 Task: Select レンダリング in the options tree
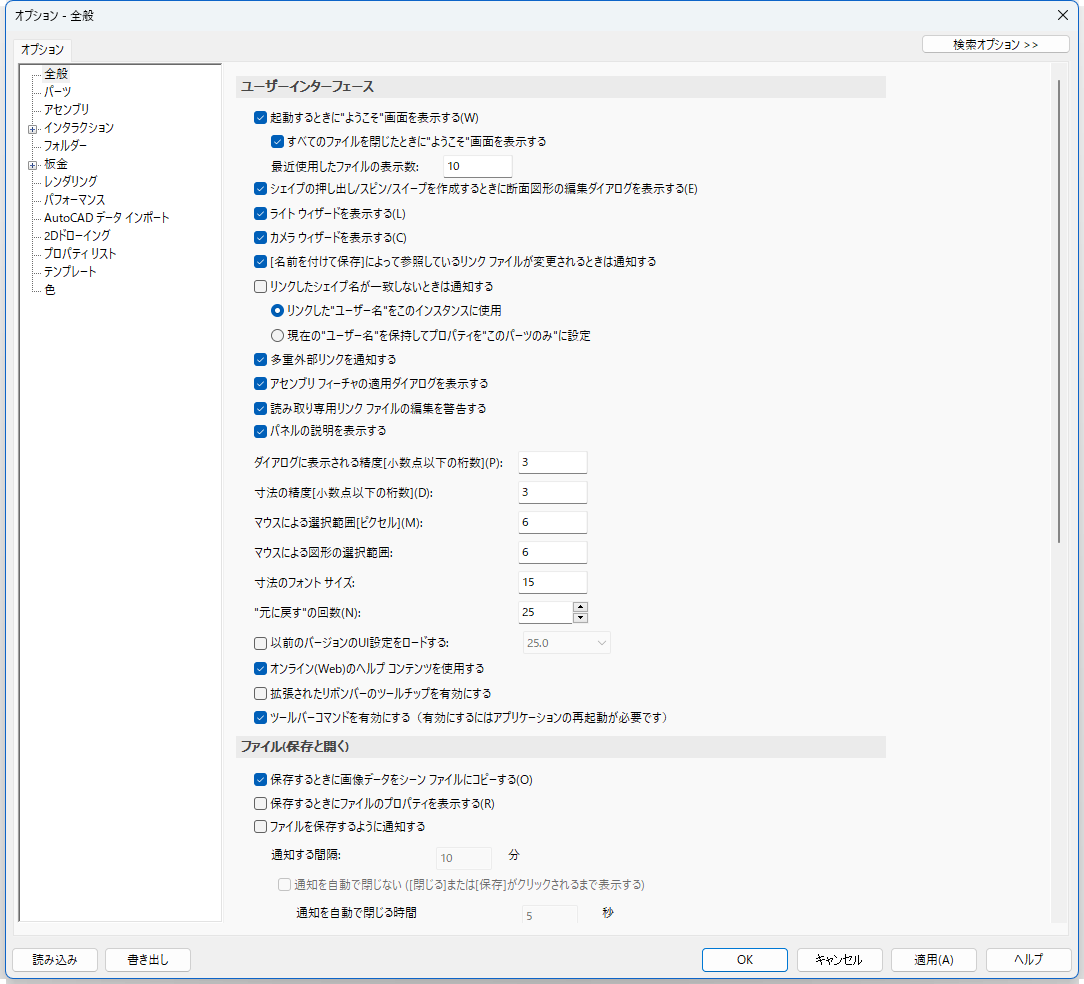point(70,181)
